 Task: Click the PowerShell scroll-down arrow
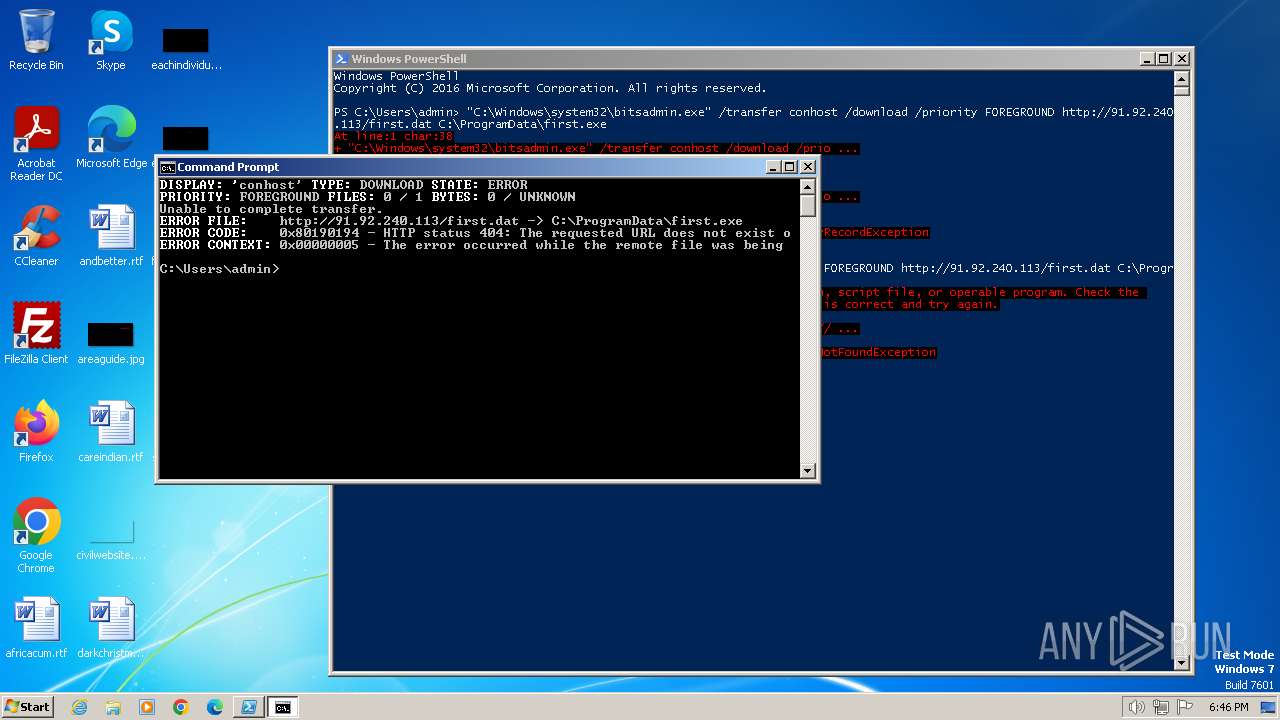[x=1182, y=662]
